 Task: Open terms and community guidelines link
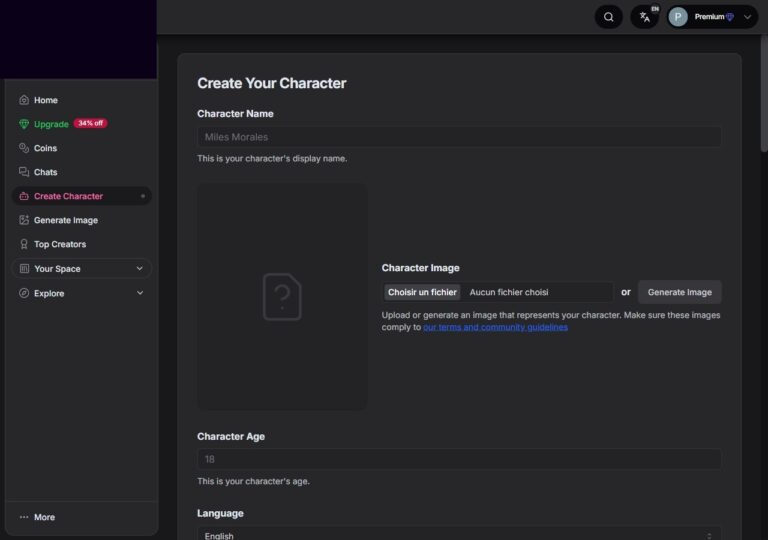pos(495,327)
